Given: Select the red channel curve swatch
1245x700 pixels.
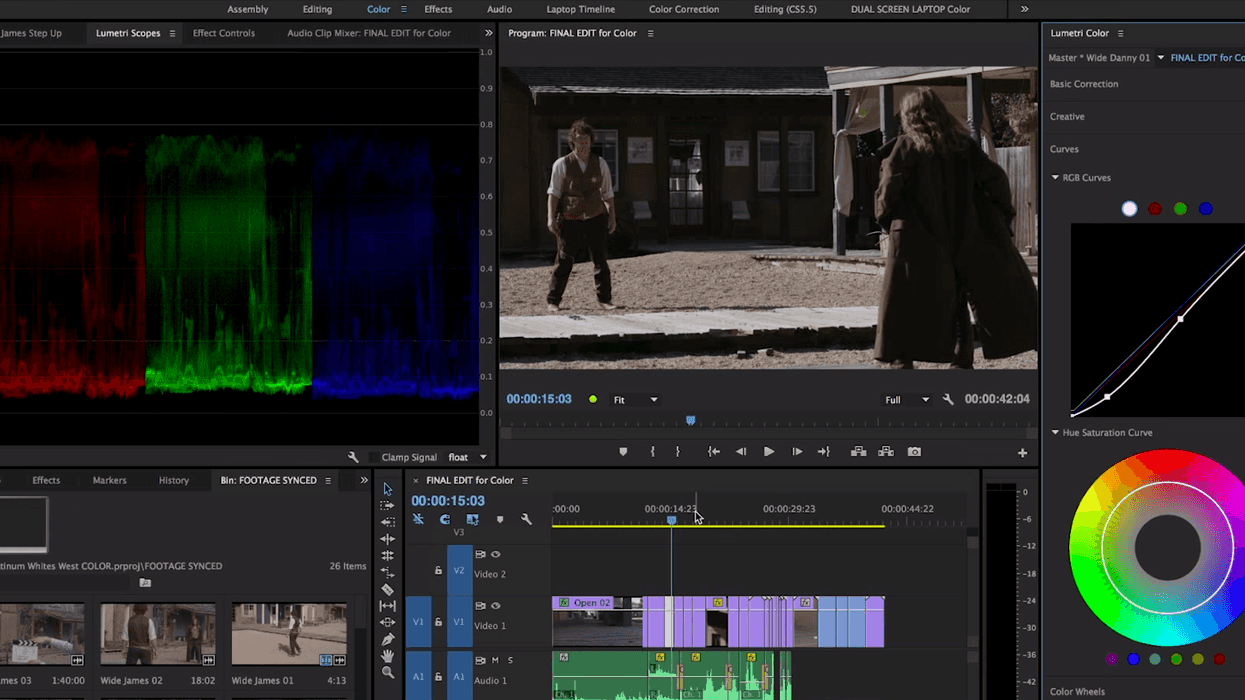Looking at the screenshot, I should point(1155,209).
